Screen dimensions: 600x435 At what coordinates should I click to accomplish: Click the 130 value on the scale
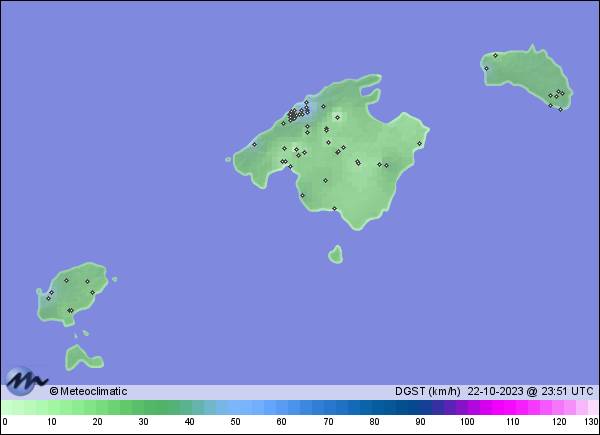coord(591,422)
